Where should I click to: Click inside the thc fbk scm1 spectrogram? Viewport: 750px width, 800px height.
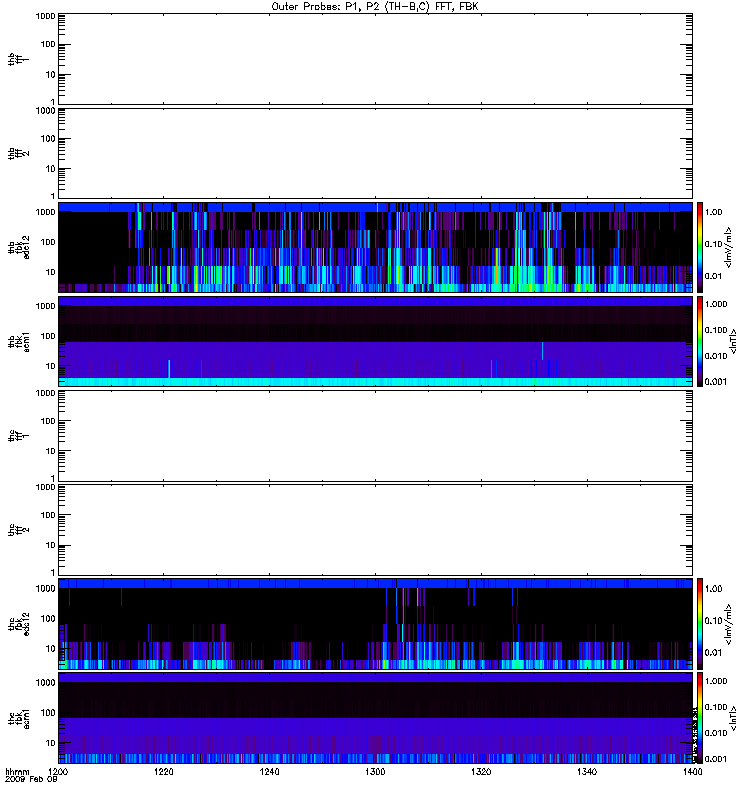click(375, 718)
